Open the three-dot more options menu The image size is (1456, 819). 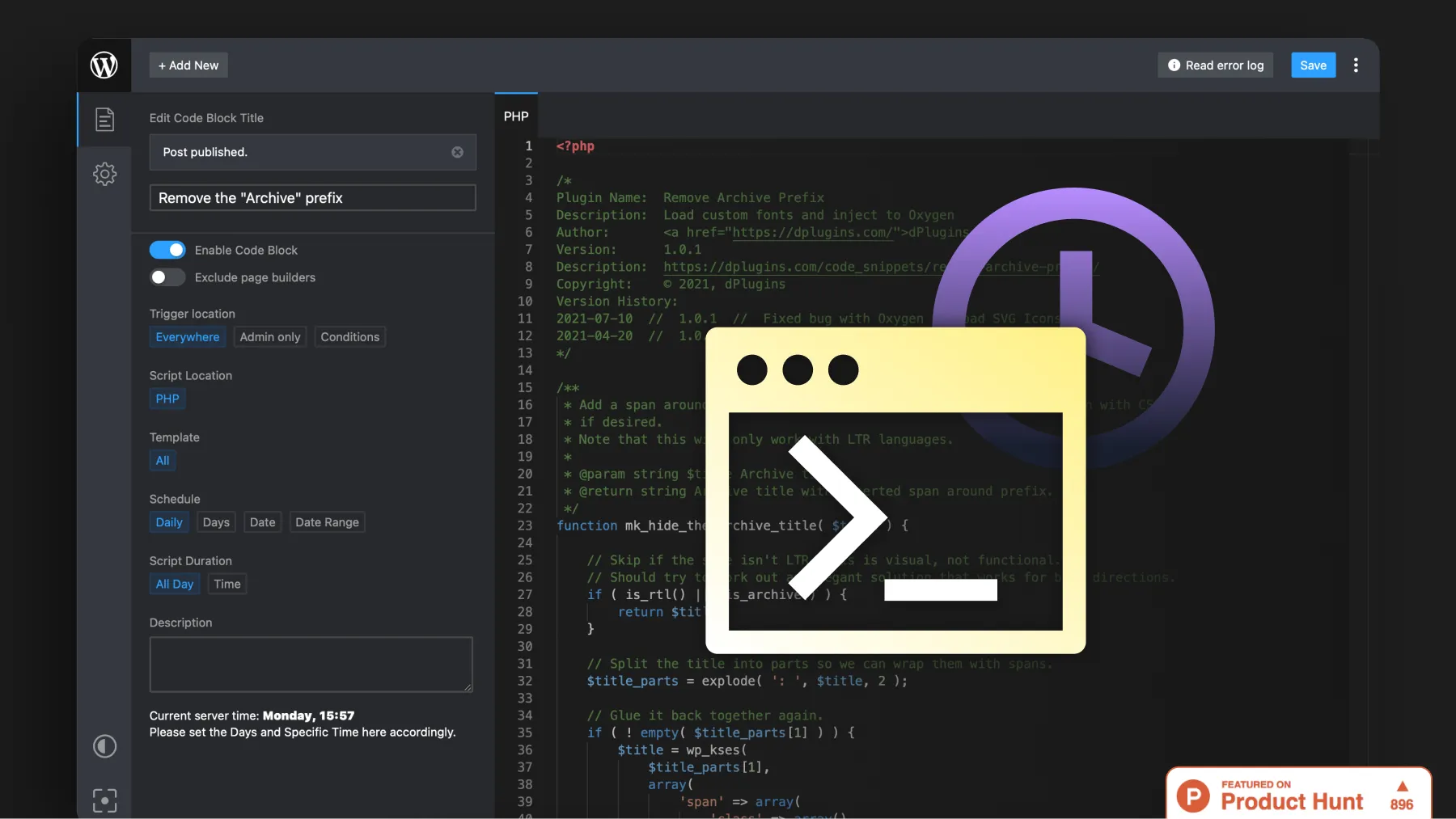1356,65
